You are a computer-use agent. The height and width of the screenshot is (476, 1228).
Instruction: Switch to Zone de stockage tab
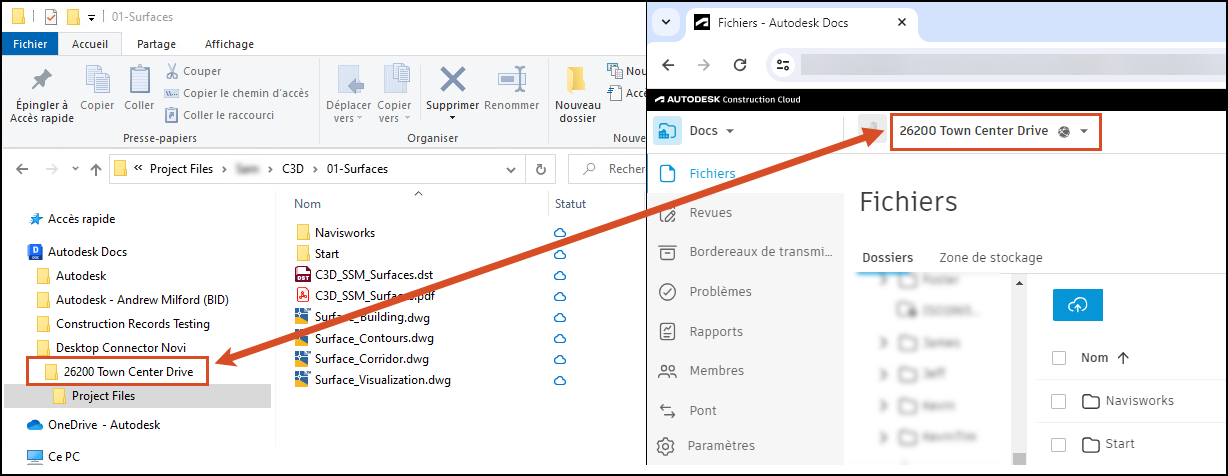tap(991, 257)
